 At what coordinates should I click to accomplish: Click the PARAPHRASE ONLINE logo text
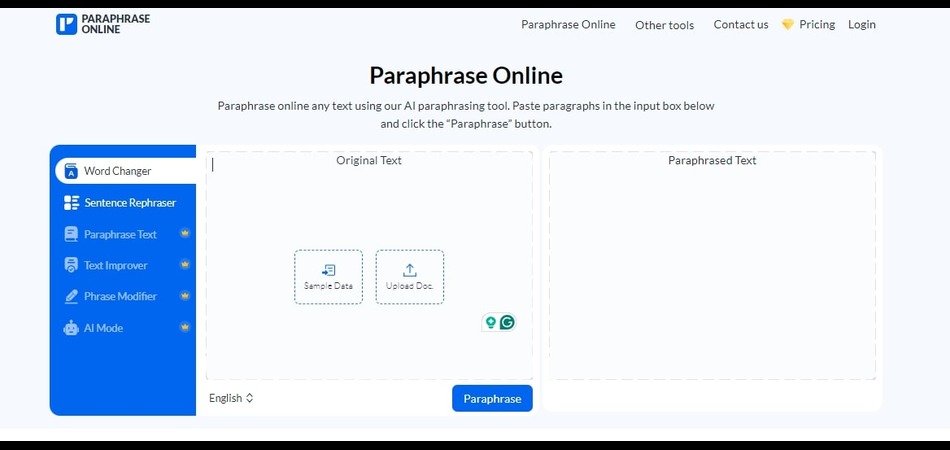pyautogui.click(x=116, y=24)
